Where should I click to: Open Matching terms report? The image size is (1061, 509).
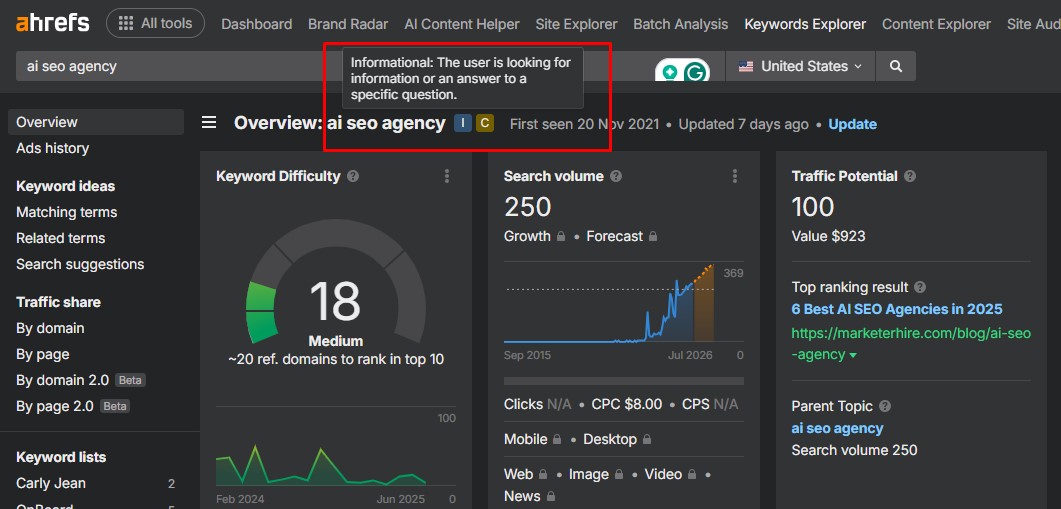click(x=66, y=212)
